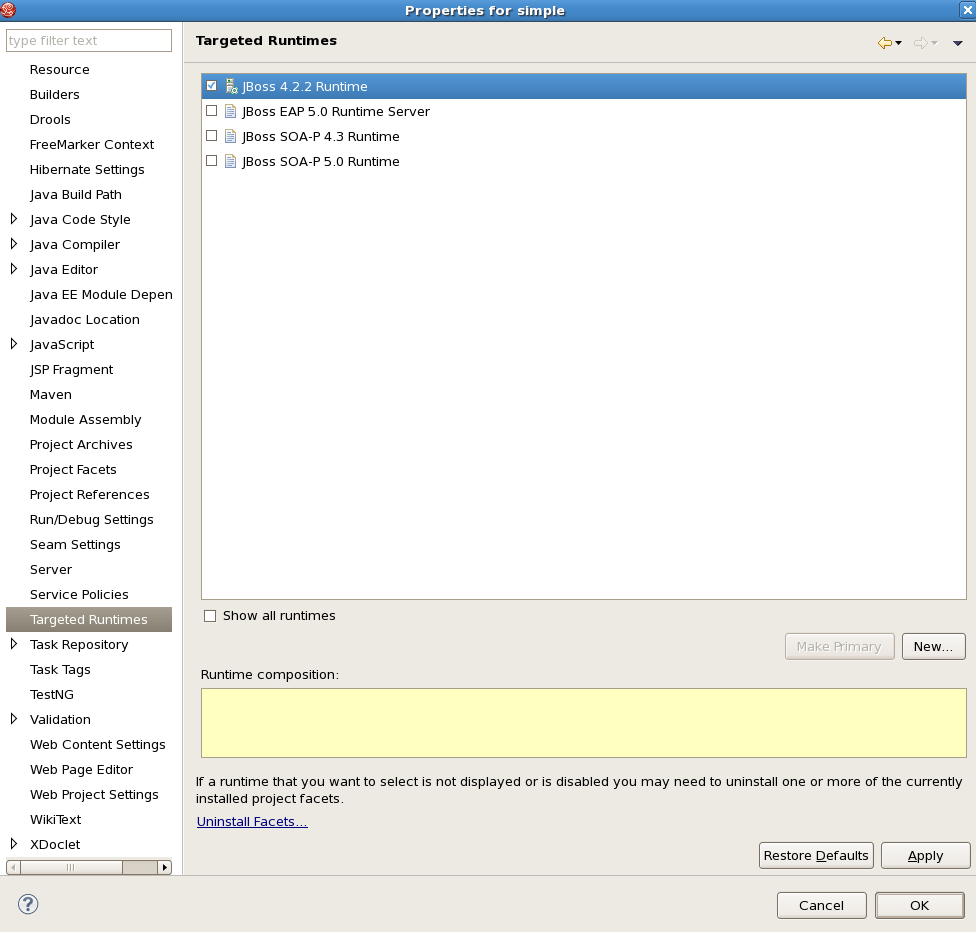Enable the JBoss EAP 5.0 Runtime Server checkbox

tap(211, 111)
